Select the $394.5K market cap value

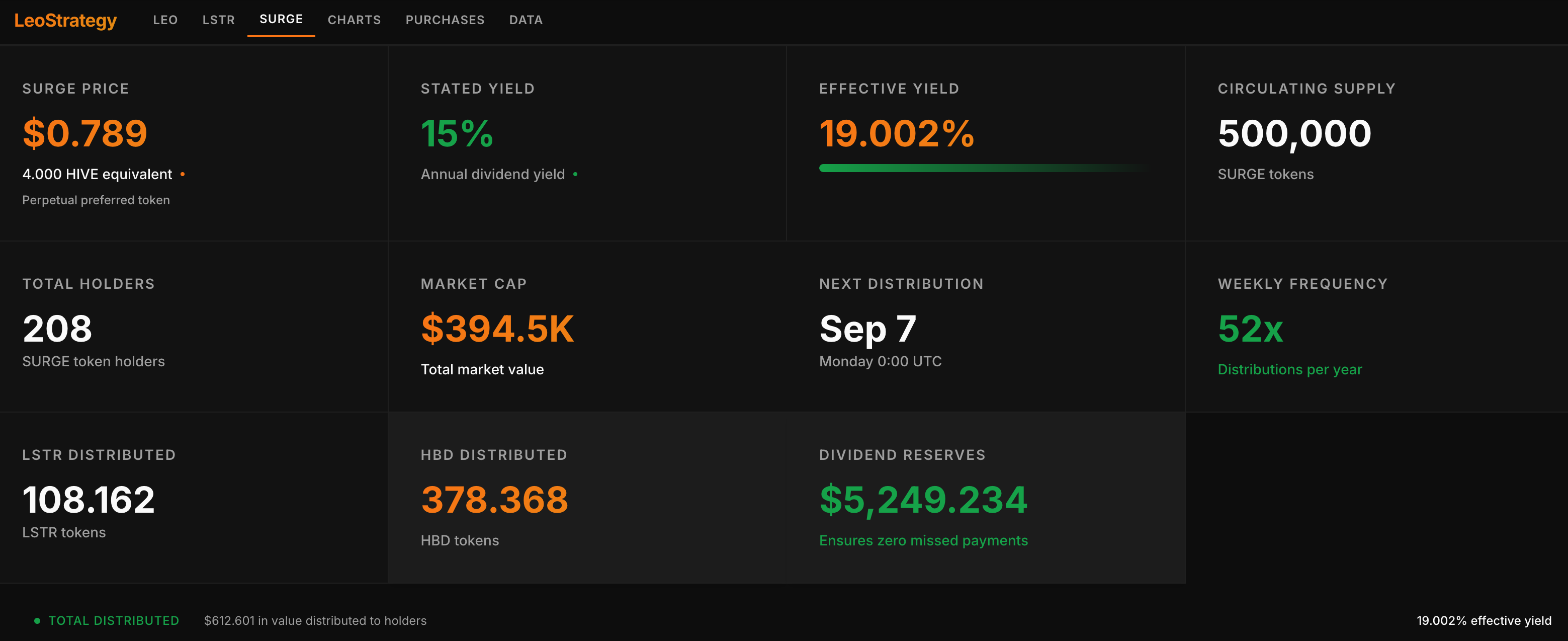[x=497, y=329]
